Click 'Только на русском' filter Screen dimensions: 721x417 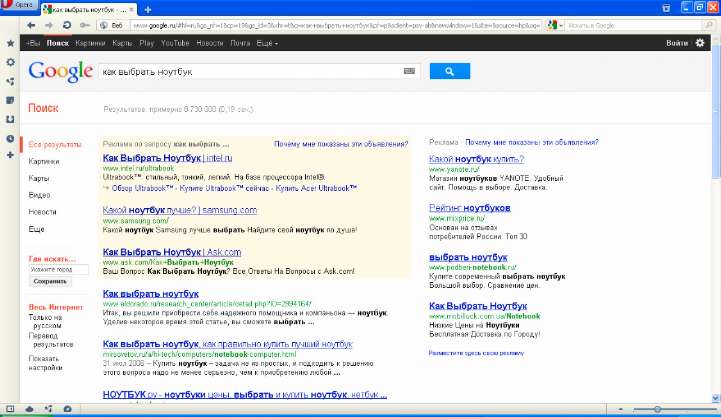[x=46, y=321]
